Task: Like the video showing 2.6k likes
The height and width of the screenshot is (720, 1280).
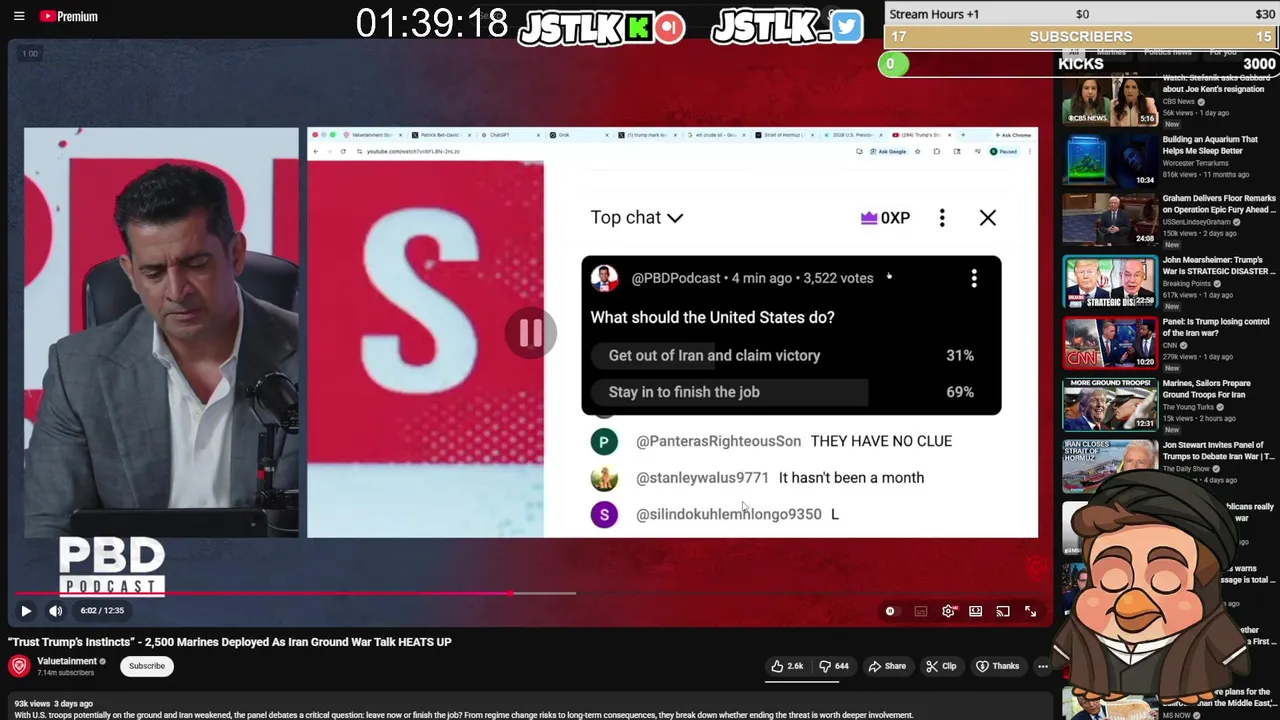Action: point(787,666)
